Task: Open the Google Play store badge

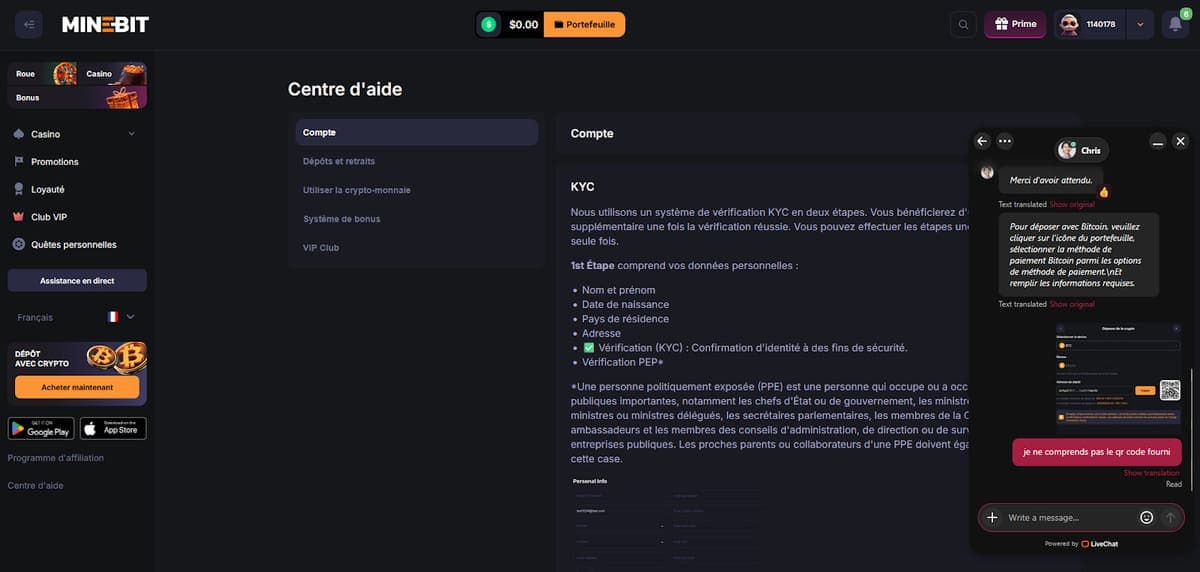Action: pyautogui.click(x=41, y=428)
